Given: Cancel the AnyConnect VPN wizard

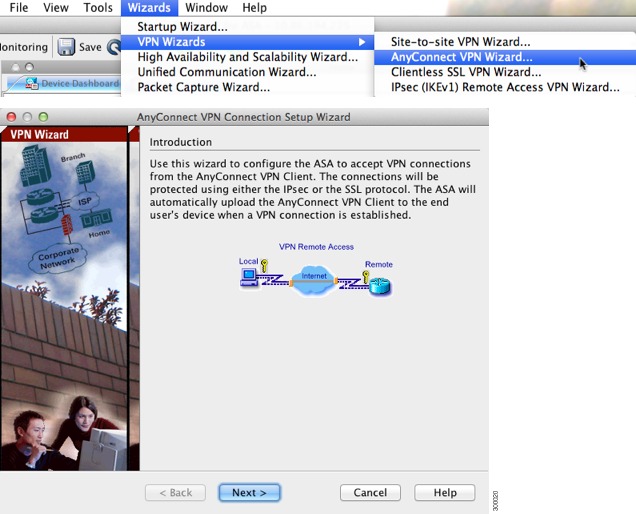Looking at the screenshot, I should [x=370, y=492].
